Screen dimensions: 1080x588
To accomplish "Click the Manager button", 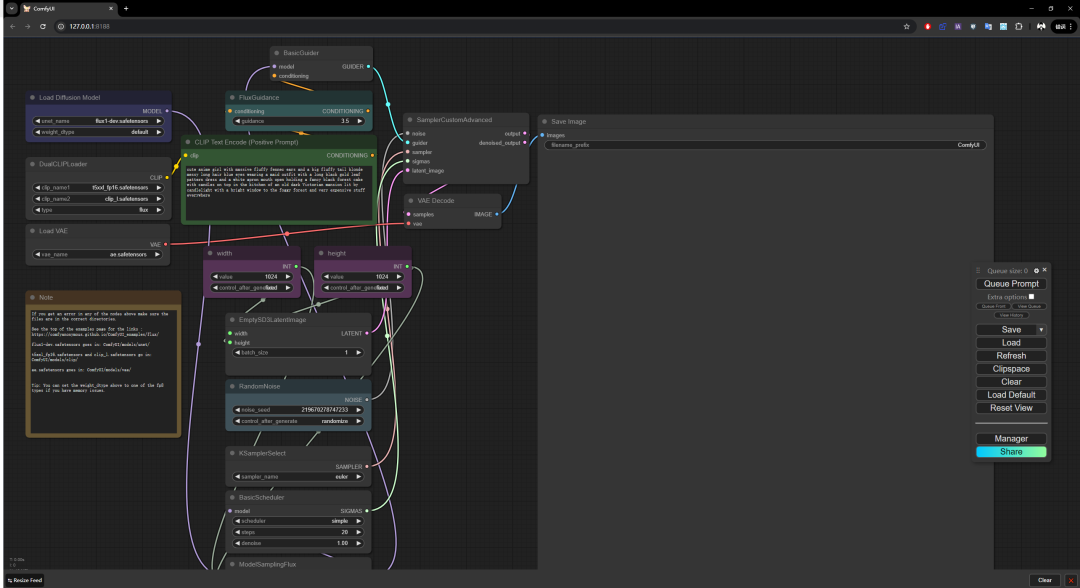I will [1011, 439].
